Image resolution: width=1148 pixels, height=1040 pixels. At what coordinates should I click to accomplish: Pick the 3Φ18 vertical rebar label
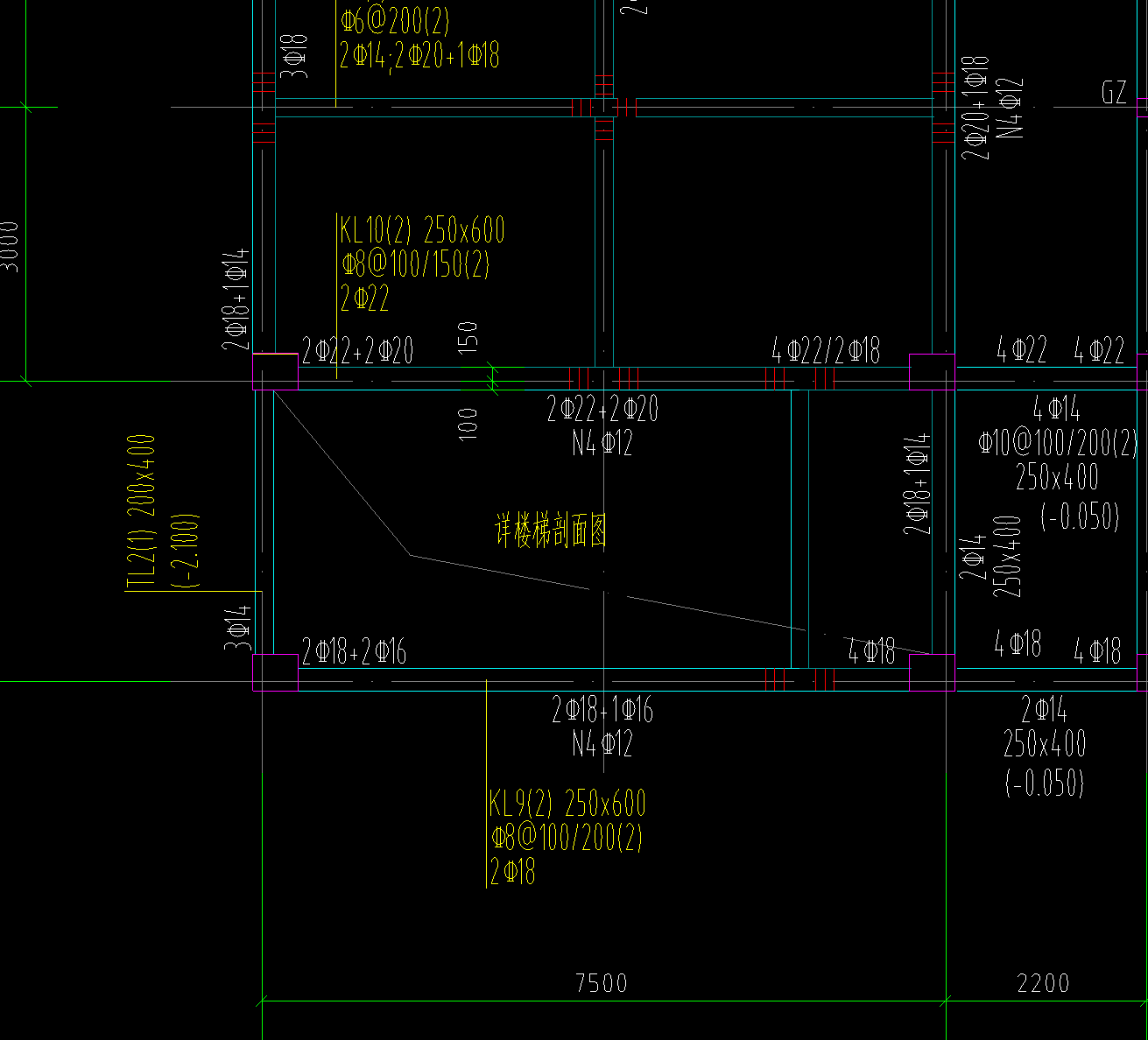click(295, 57)
